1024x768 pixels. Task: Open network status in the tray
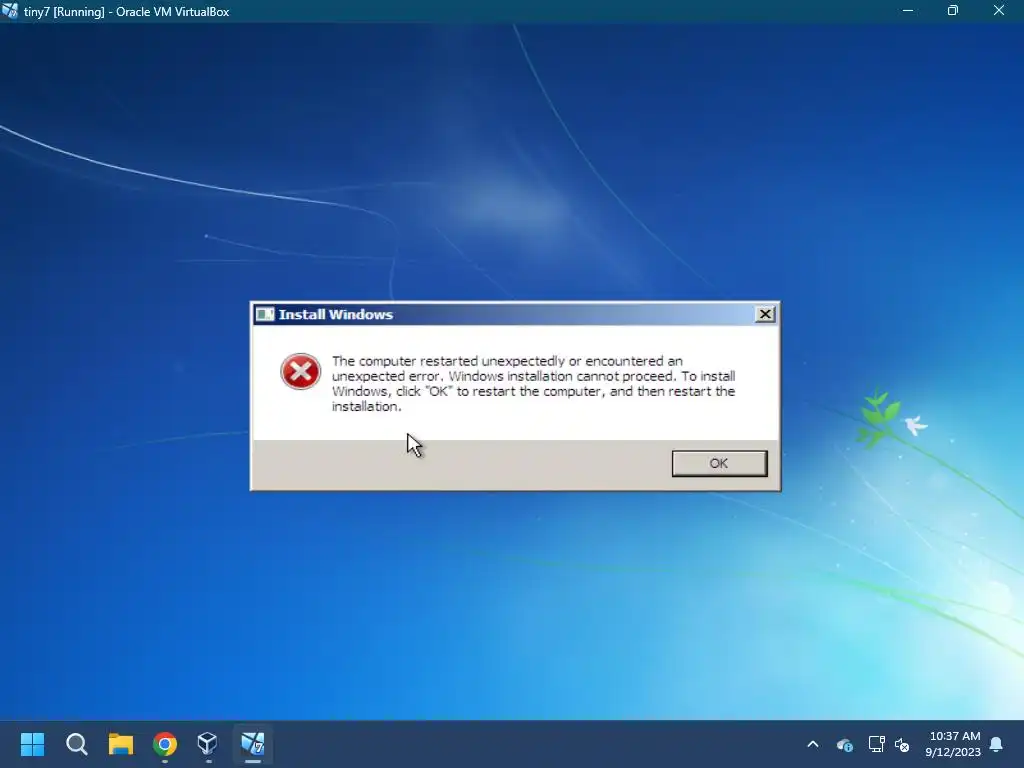coord(876,744)
